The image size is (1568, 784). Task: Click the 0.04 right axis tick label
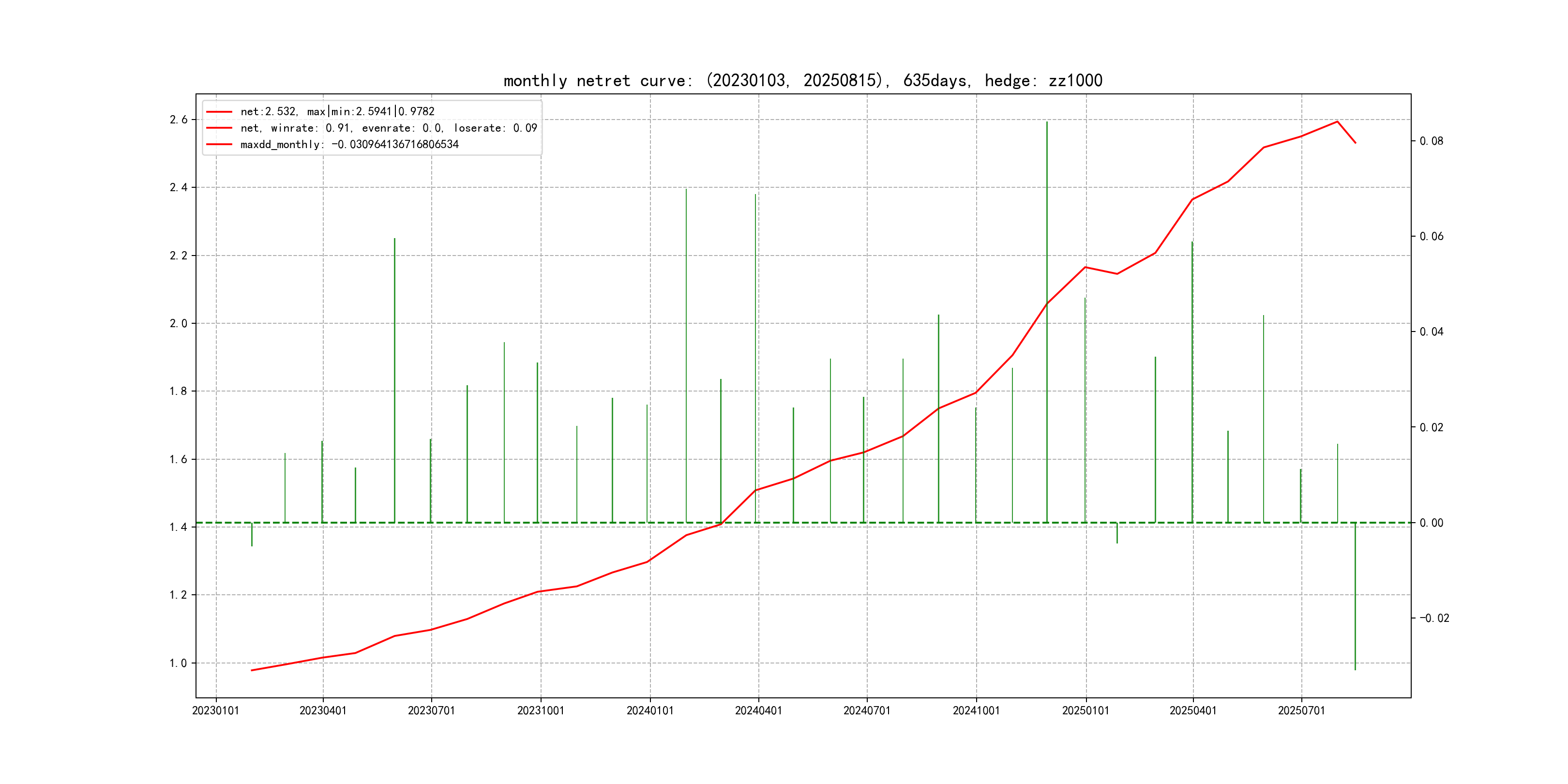[x=1432, y=332]
